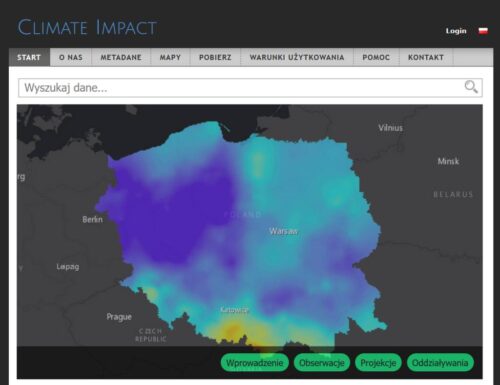
Task: Open the Login link
Action: (456, 31)
